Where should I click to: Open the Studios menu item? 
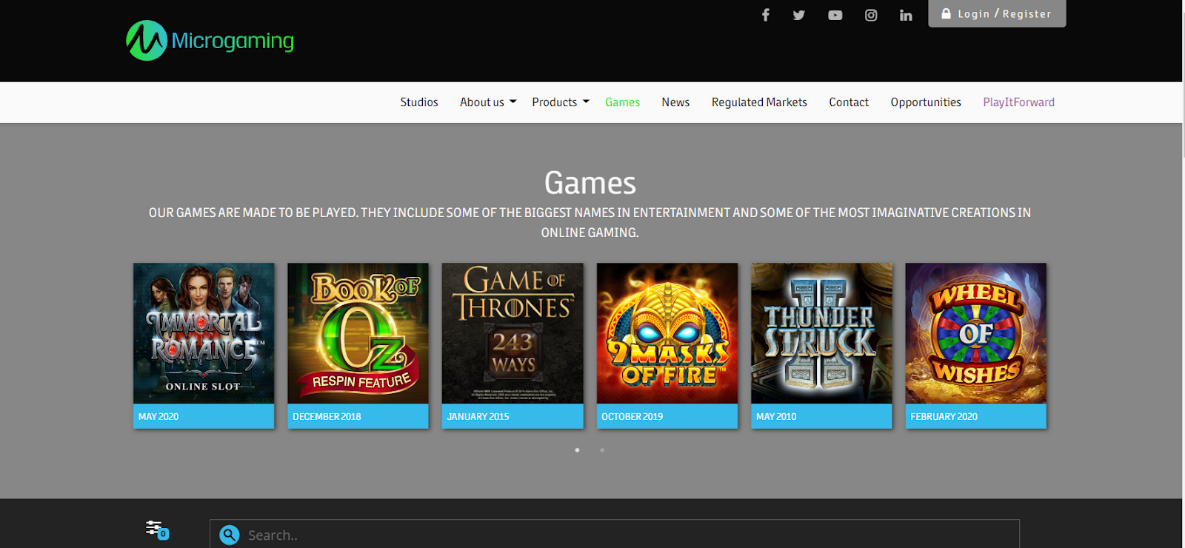(x=419, y=102)
